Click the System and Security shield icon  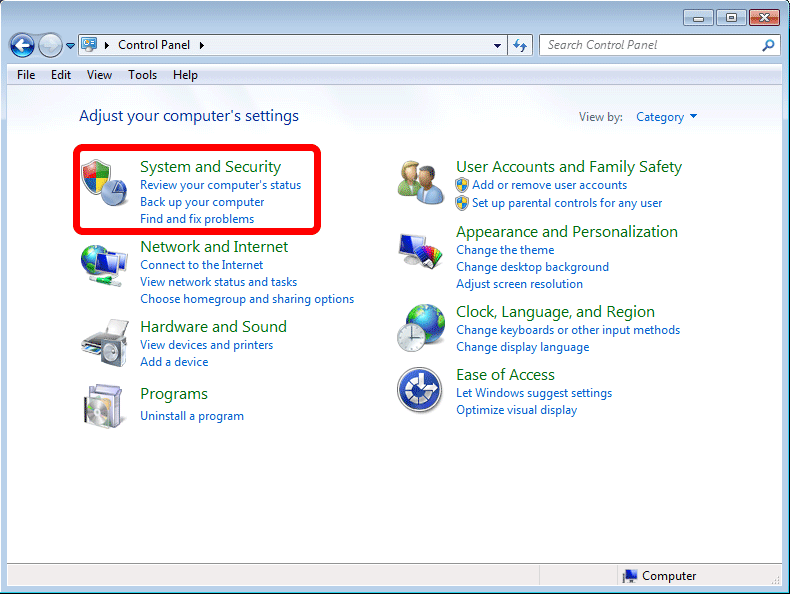coord(104,182)
